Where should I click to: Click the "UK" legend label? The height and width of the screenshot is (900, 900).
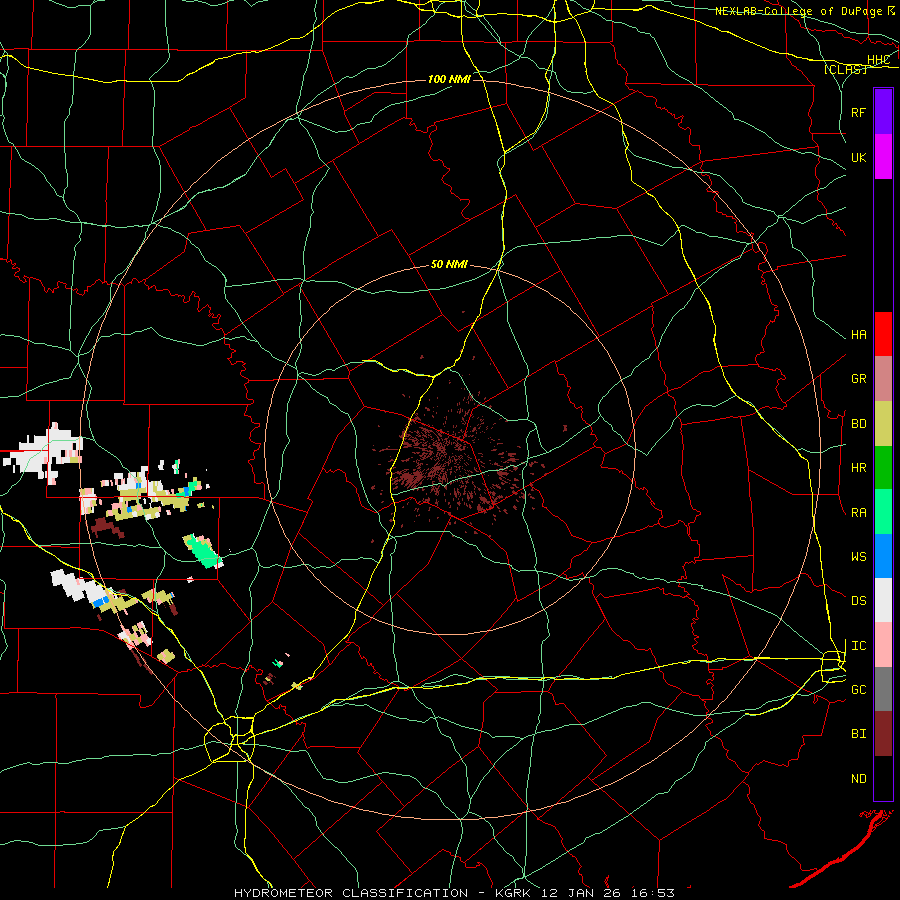[x=858, y=157]
